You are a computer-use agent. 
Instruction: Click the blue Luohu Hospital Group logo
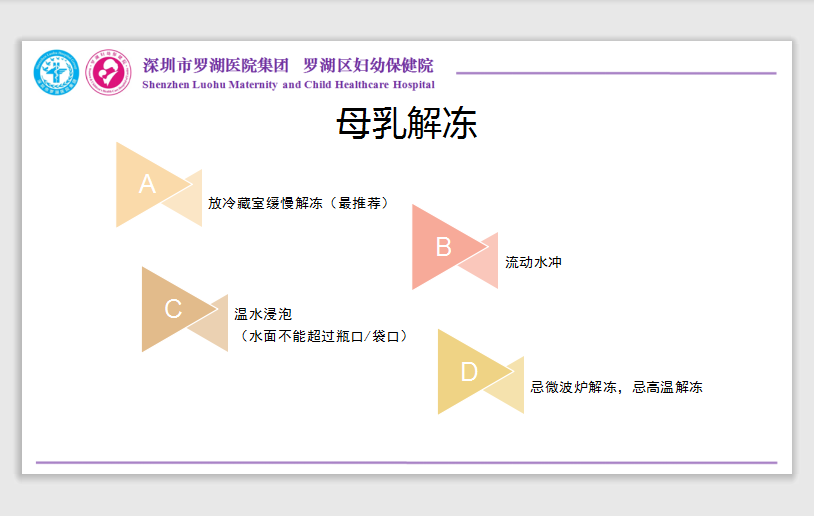click(x=57, y=73)
